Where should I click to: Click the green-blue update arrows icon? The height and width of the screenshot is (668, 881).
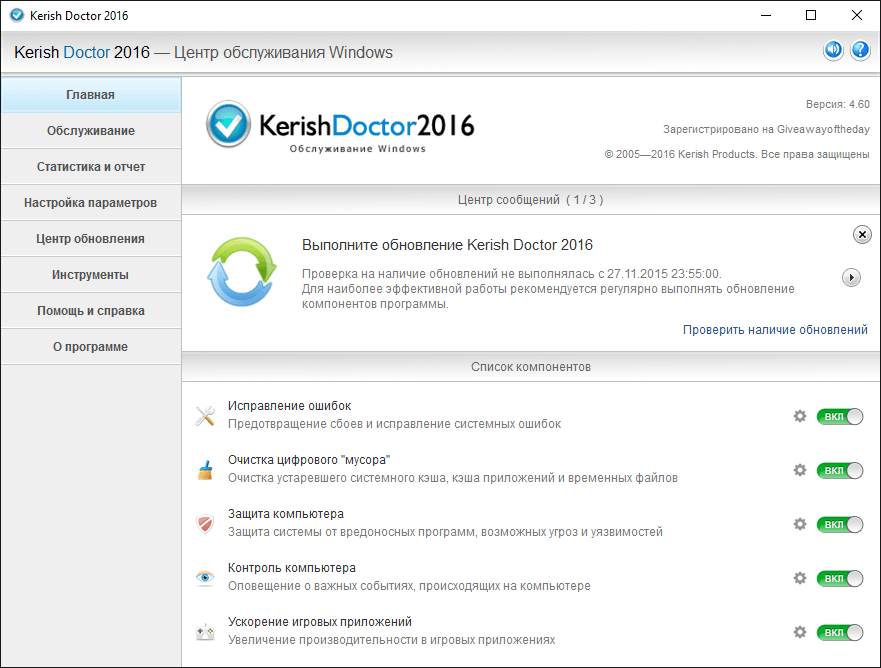point(242,272)
